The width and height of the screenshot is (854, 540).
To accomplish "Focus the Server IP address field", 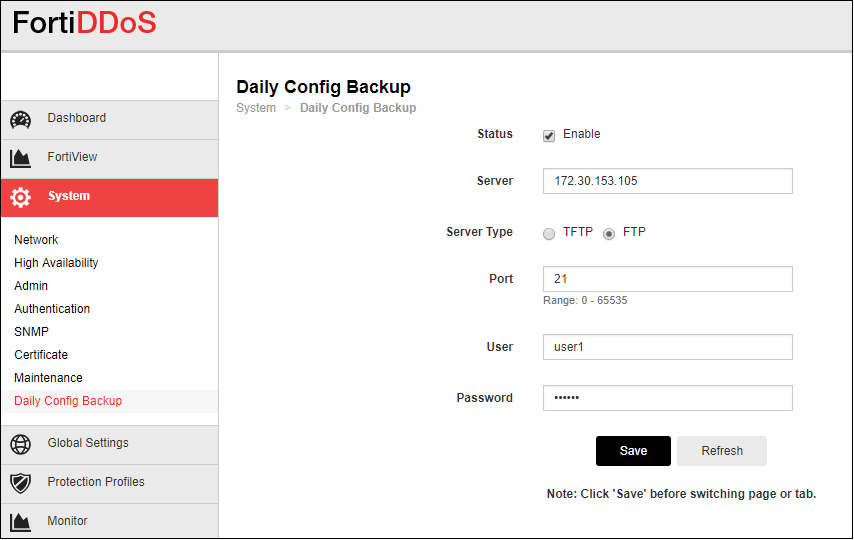I will coord(668,181).
